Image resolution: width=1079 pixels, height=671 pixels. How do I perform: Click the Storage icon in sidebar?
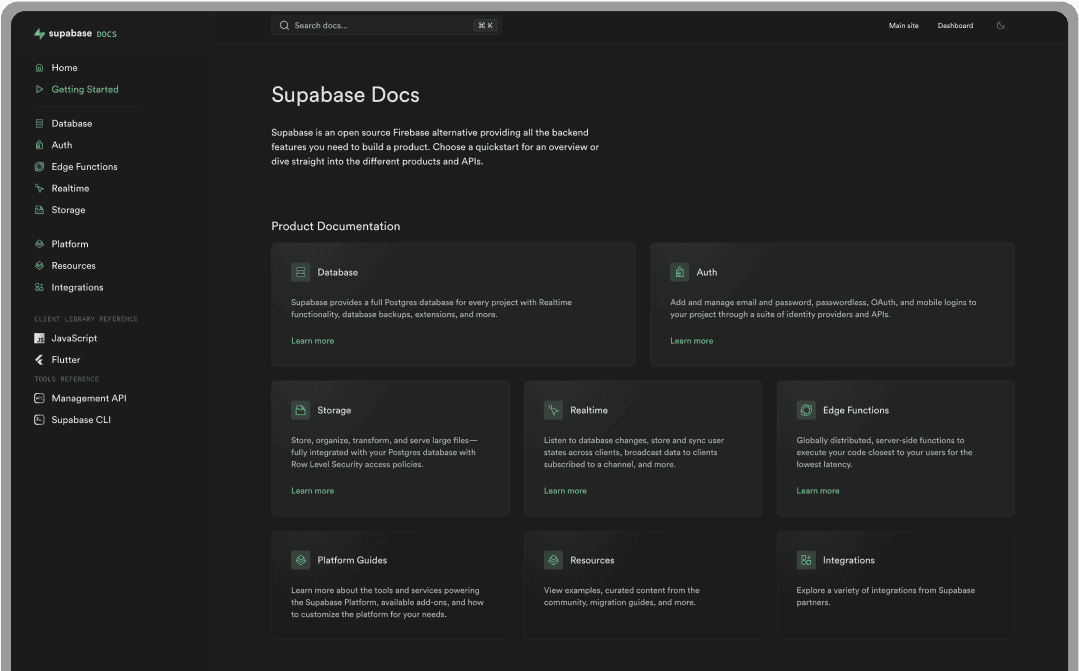pos(39,210)
